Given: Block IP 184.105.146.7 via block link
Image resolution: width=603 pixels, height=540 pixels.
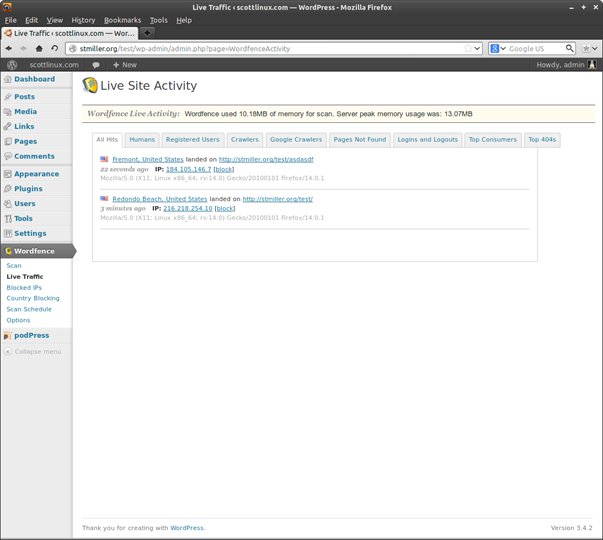Looking at the screenshot, I should pyautogui.click(x=224, y=169).
